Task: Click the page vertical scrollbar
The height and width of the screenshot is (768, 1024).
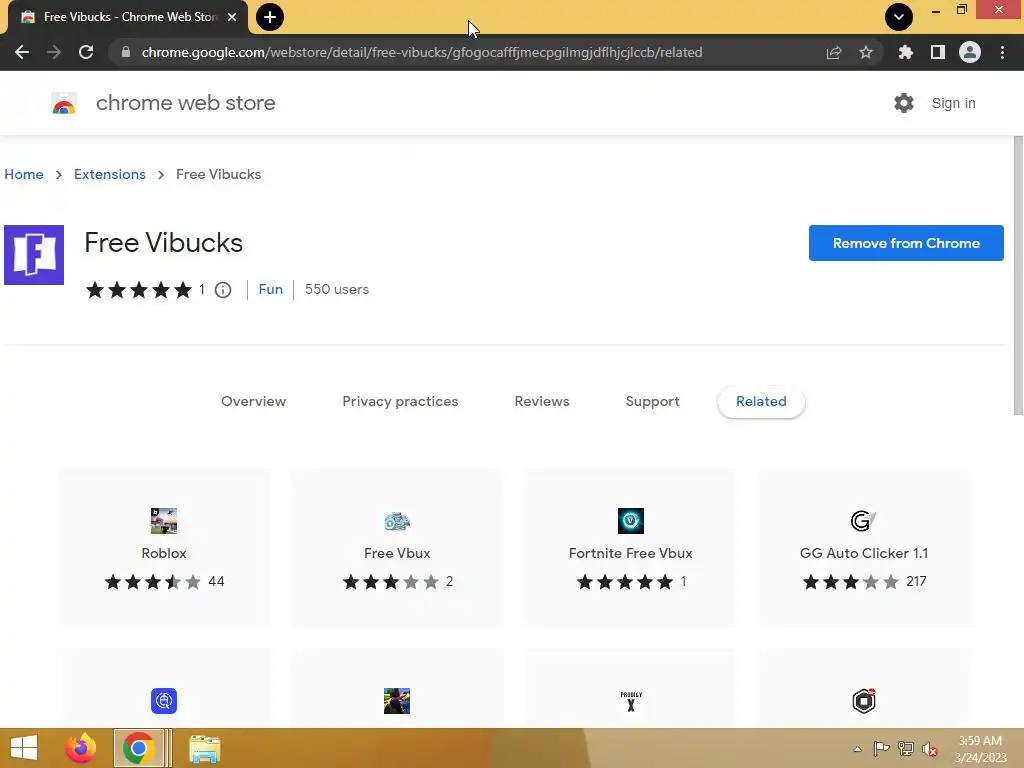Action: [x=1017, y=276]
